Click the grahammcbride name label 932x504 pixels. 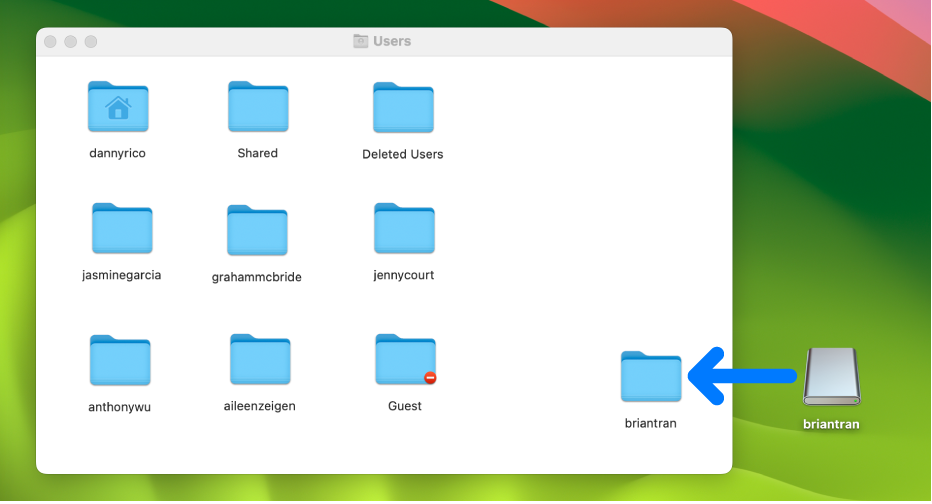(x=257, y=277)
